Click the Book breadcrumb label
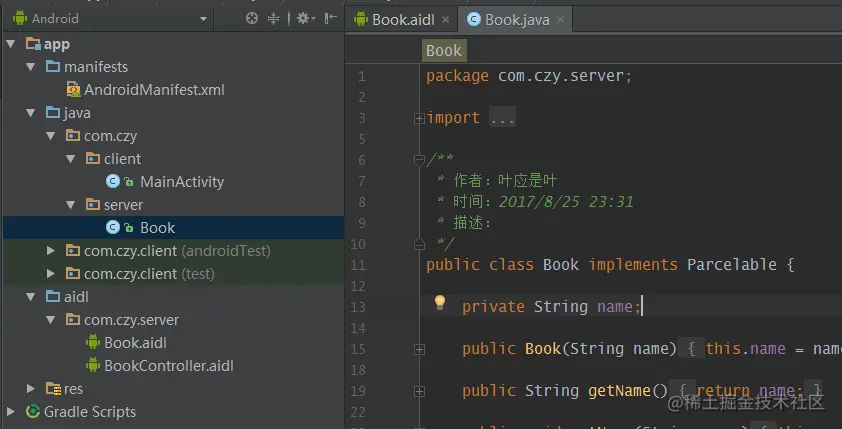 [444, 50]
